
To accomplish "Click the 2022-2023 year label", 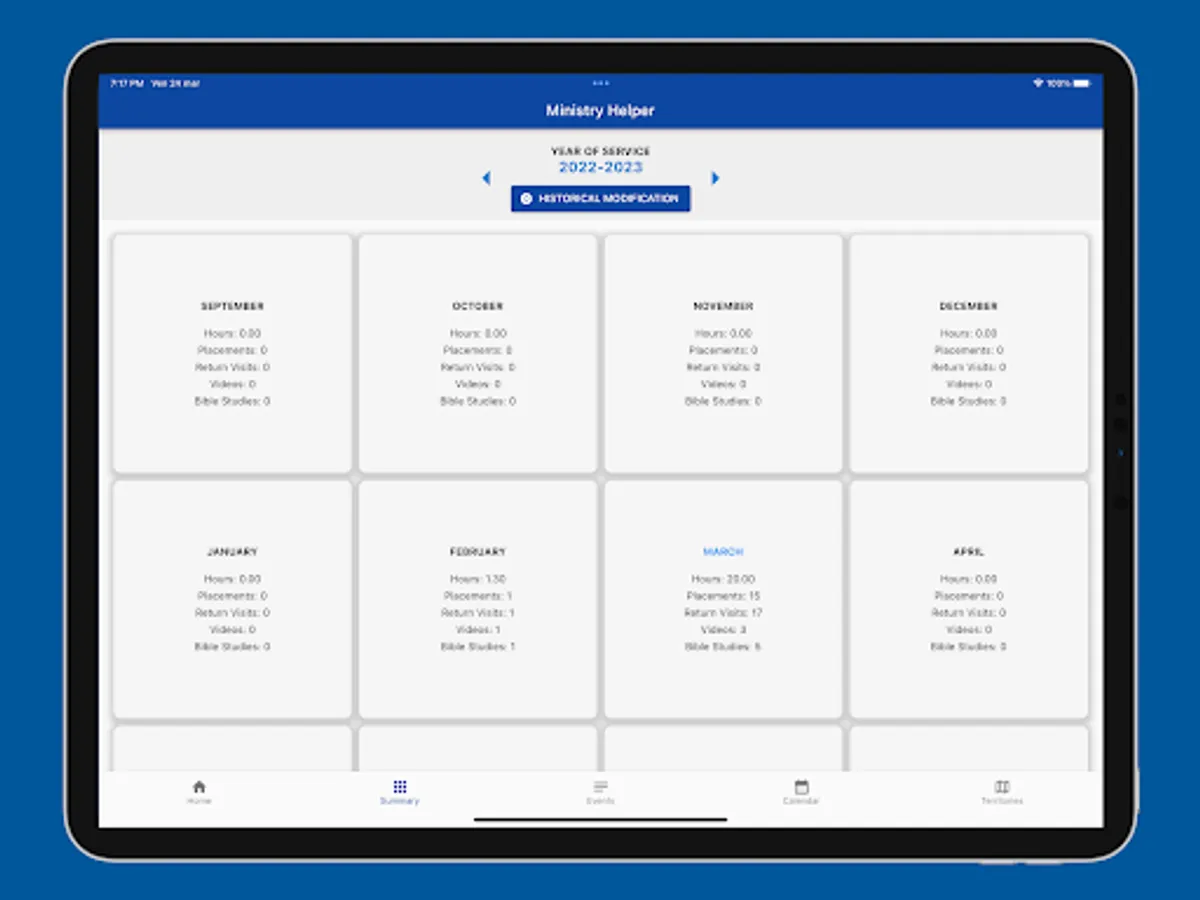I will point(600,167).
